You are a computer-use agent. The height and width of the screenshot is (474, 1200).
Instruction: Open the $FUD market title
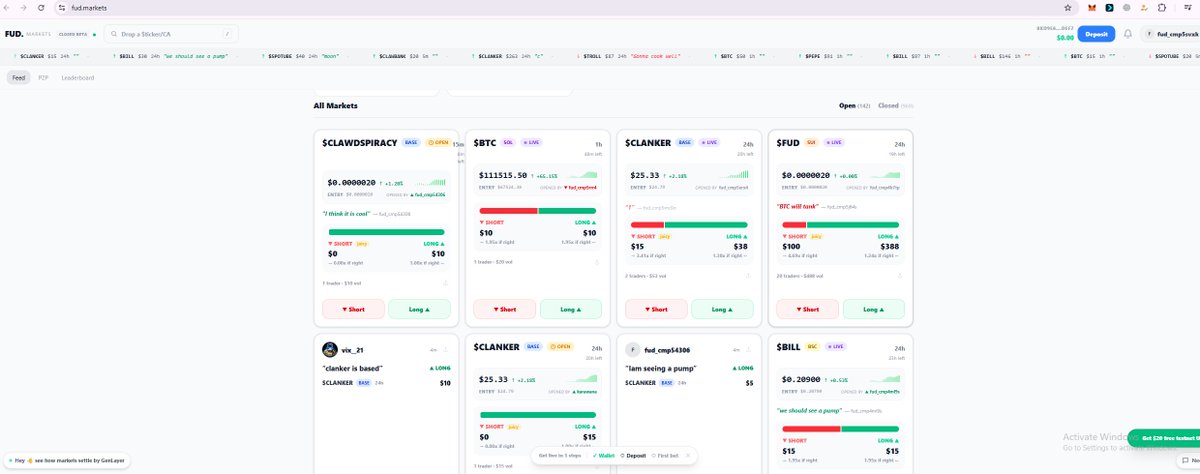point(789,143)
